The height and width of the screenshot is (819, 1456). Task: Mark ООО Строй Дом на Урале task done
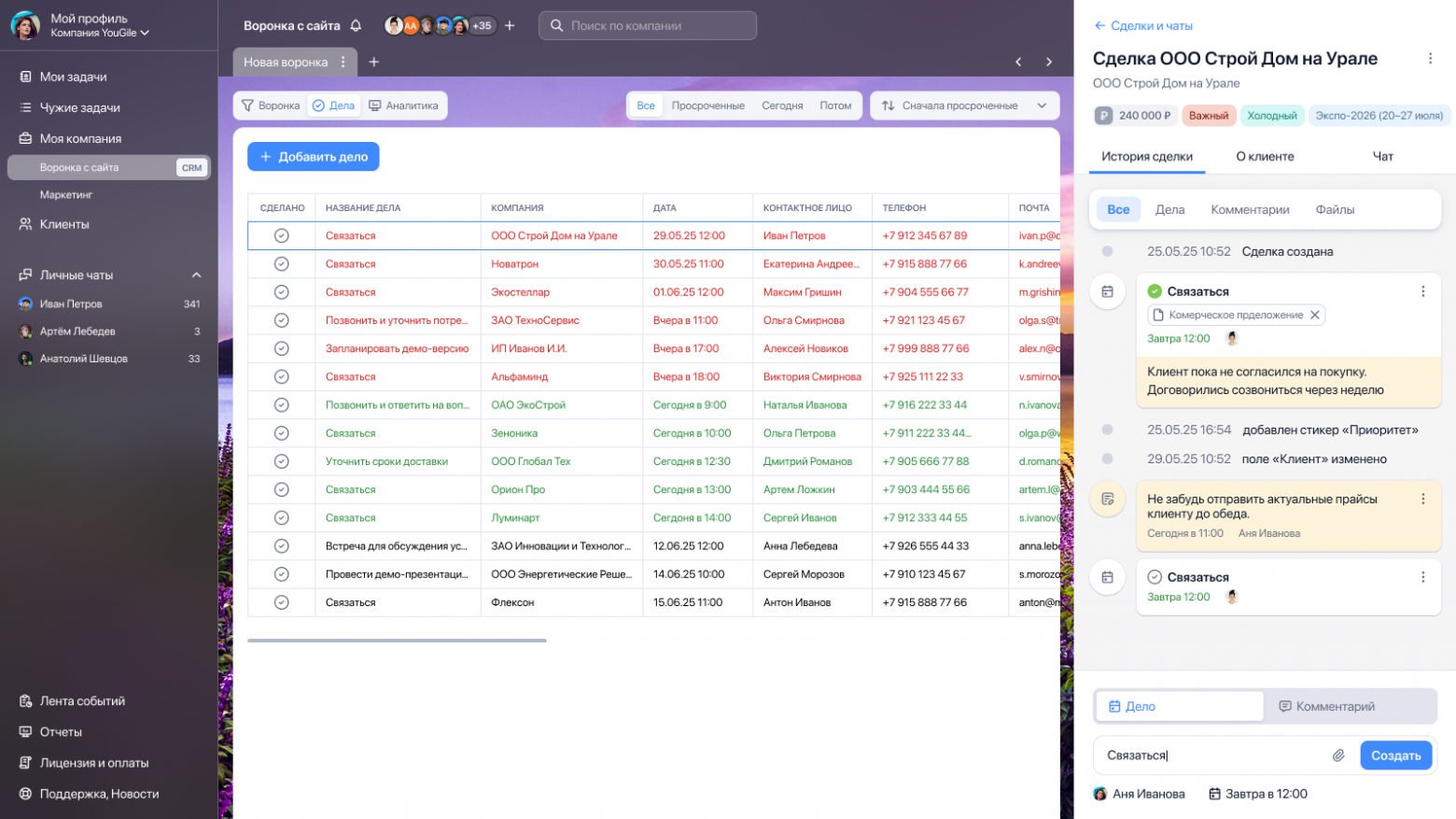281,236
